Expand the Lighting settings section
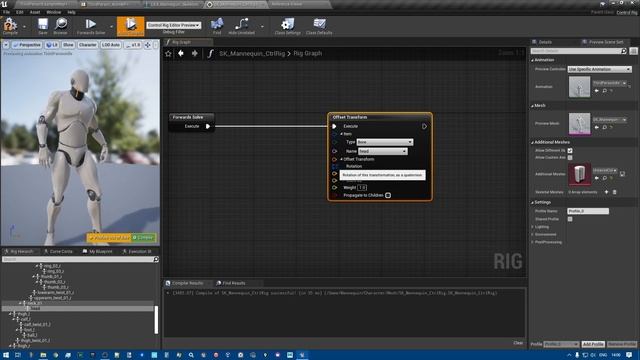Viewport: 640px width, 360px height. 533,227
